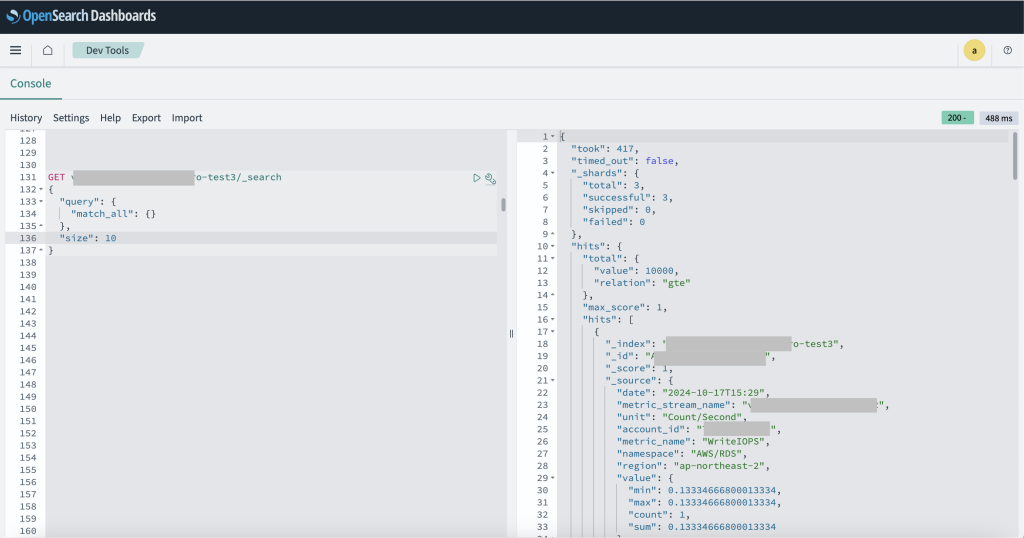Click the "sum" value line
1024x538 pixels.
(702, 527)
